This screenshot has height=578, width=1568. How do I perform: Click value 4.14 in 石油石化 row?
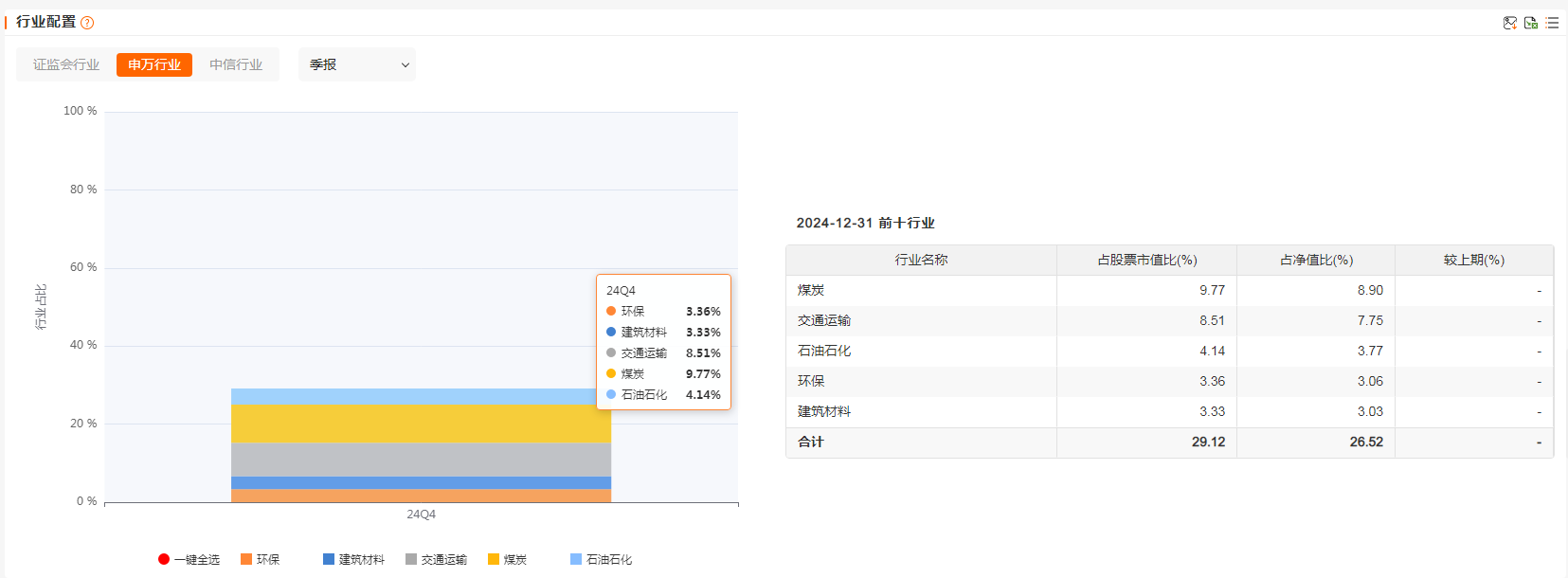(x=1212, y=351)
